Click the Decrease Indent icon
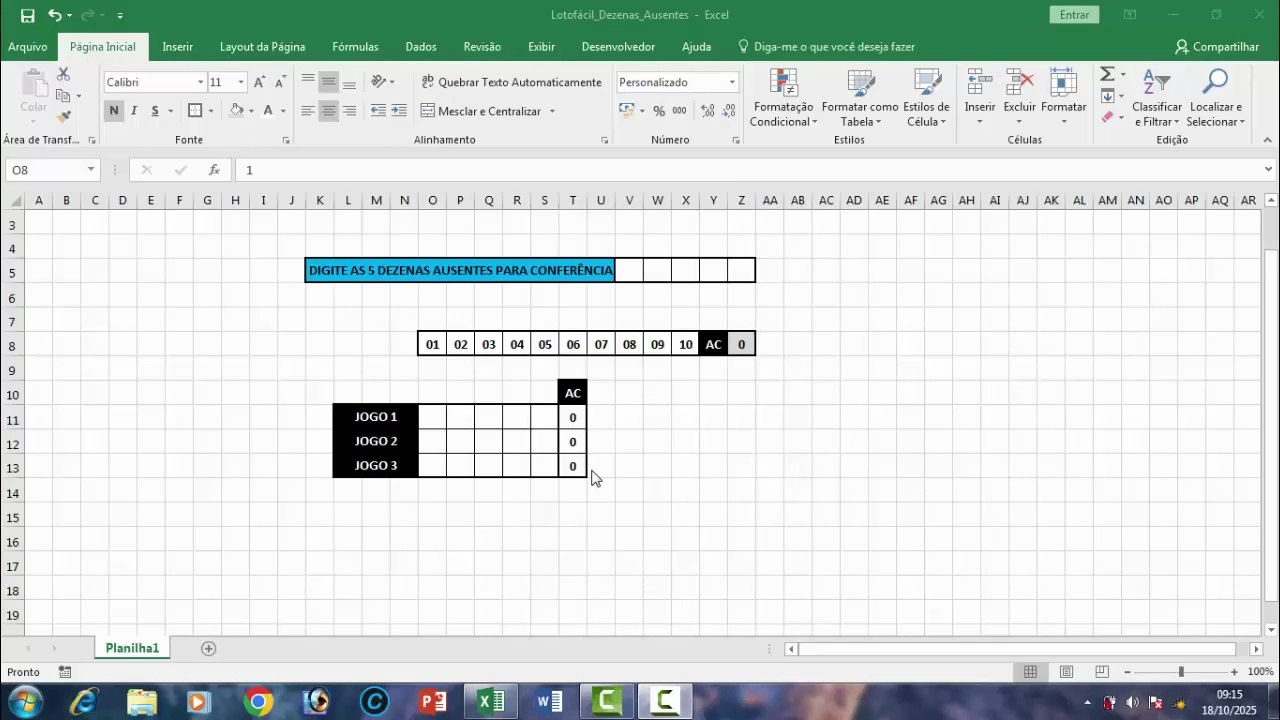This screenshot has height=720, width=1280. pos(378,111)
